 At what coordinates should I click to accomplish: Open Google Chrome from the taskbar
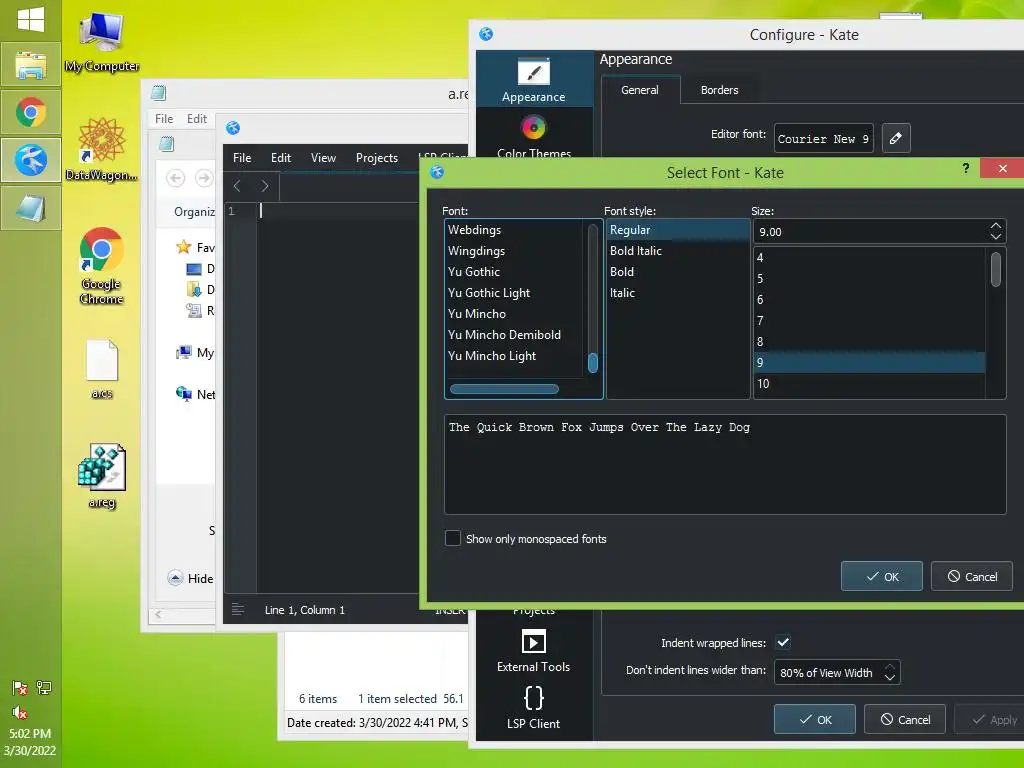[x=31, y=112]
